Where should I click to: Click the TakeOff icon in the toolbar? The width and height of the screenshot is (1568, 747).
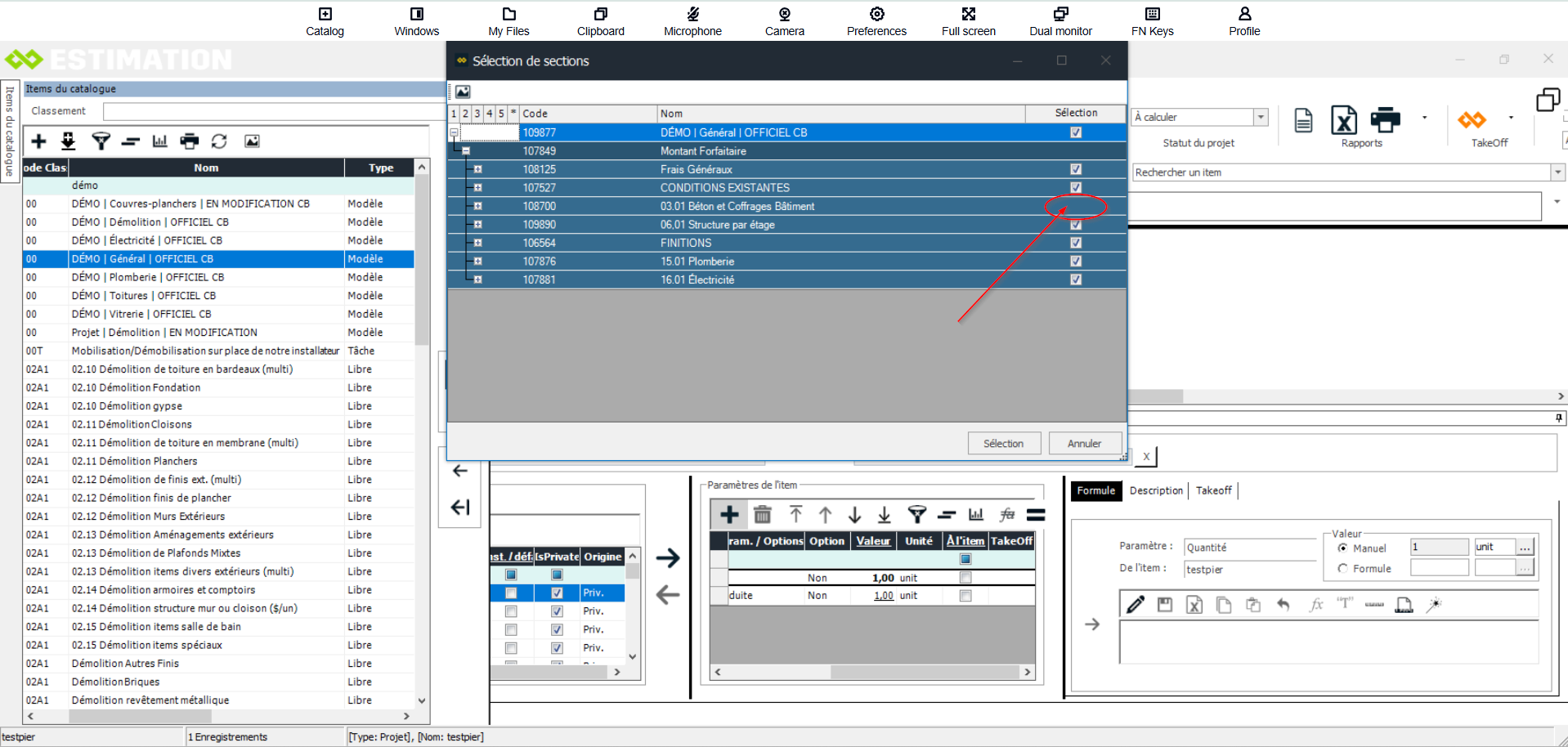(x=1472, y=121)
